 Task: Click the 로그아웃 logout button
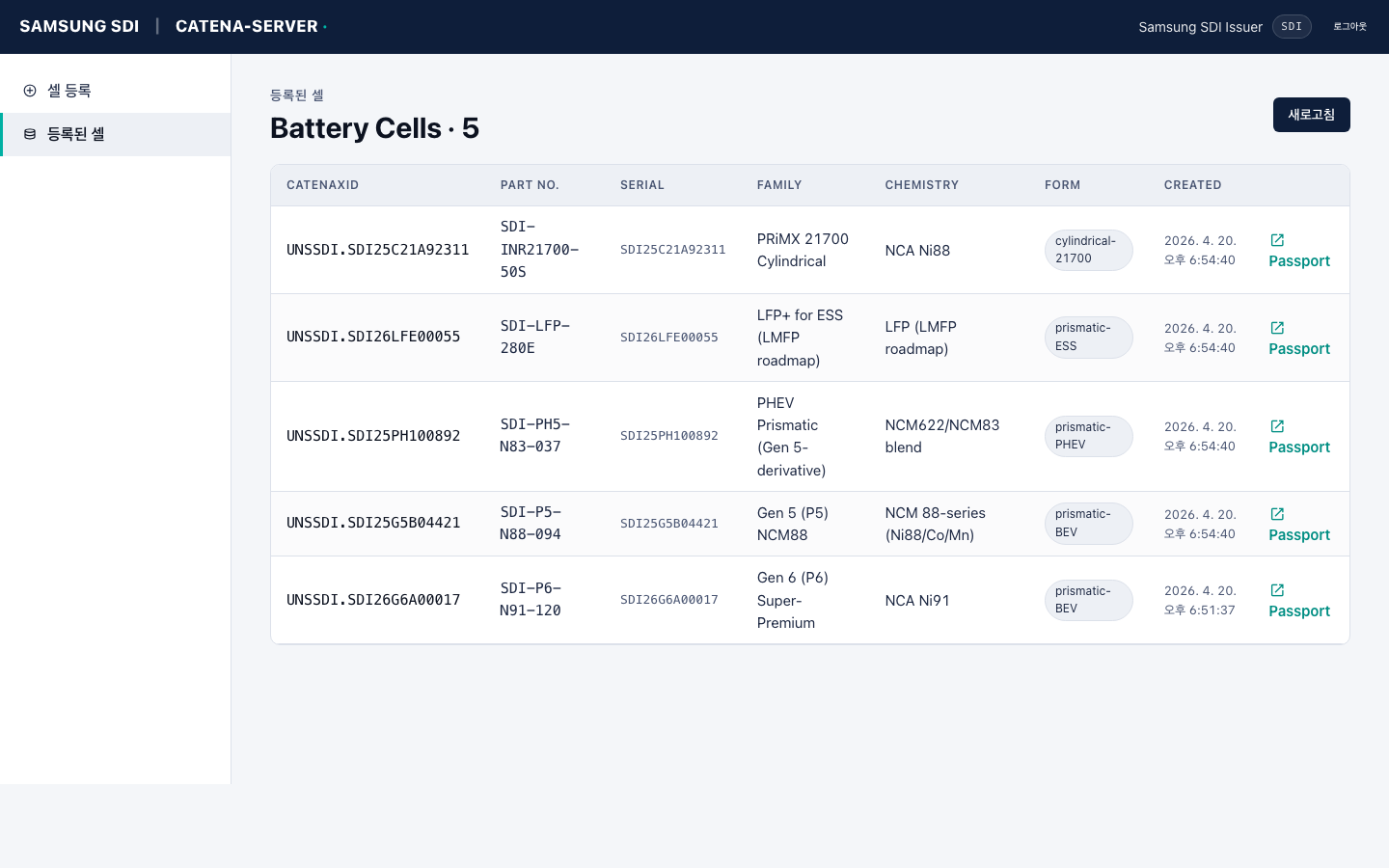(x=1349, y=27)
